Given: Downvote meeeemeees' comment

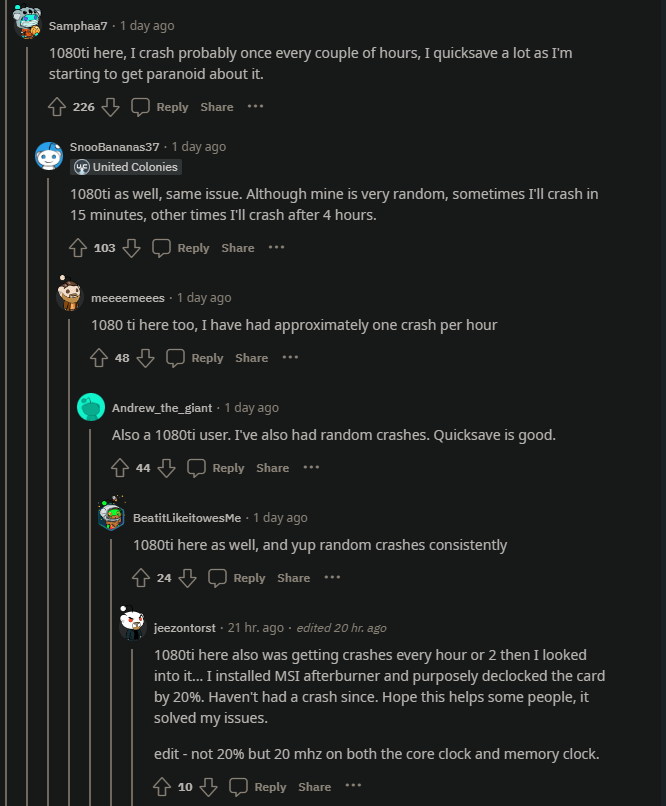Looking at the screenshot, I should coord(146,358).
